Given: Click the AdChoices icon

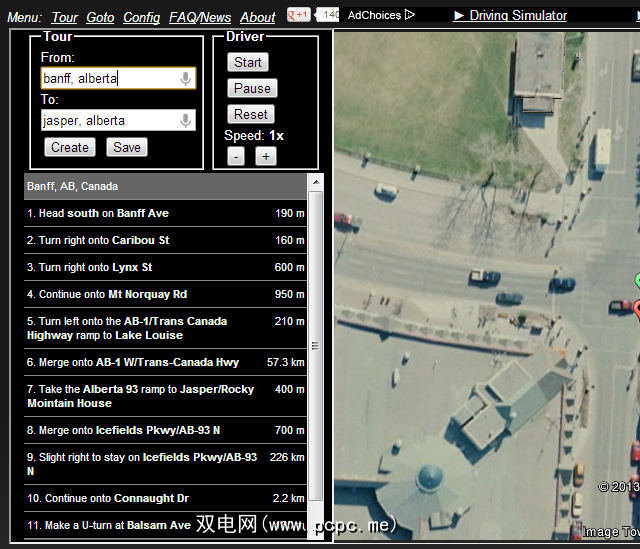Looking at the screenshot, I should click(x=409, y=15).
